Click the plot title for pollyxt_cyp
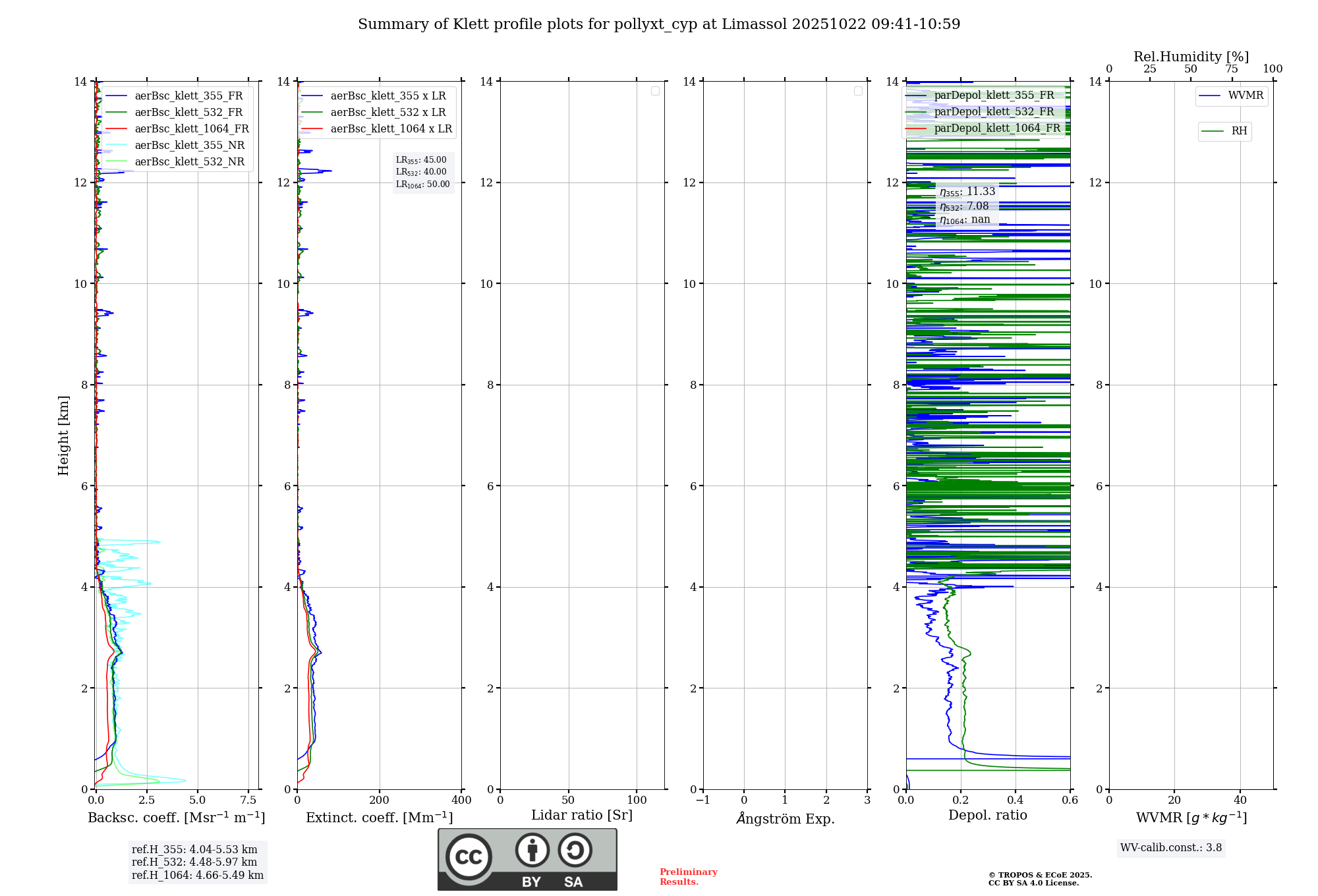The image size is (1318, 896). point(659,24)
